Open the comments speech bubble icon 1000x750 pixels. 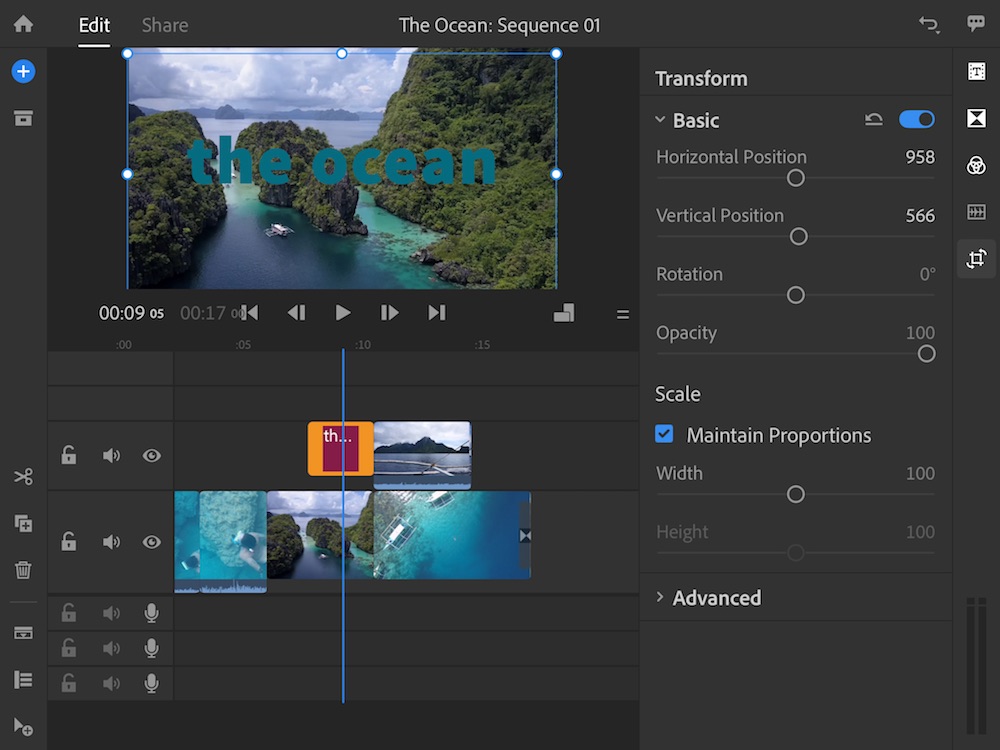click(x=976, y=24)
